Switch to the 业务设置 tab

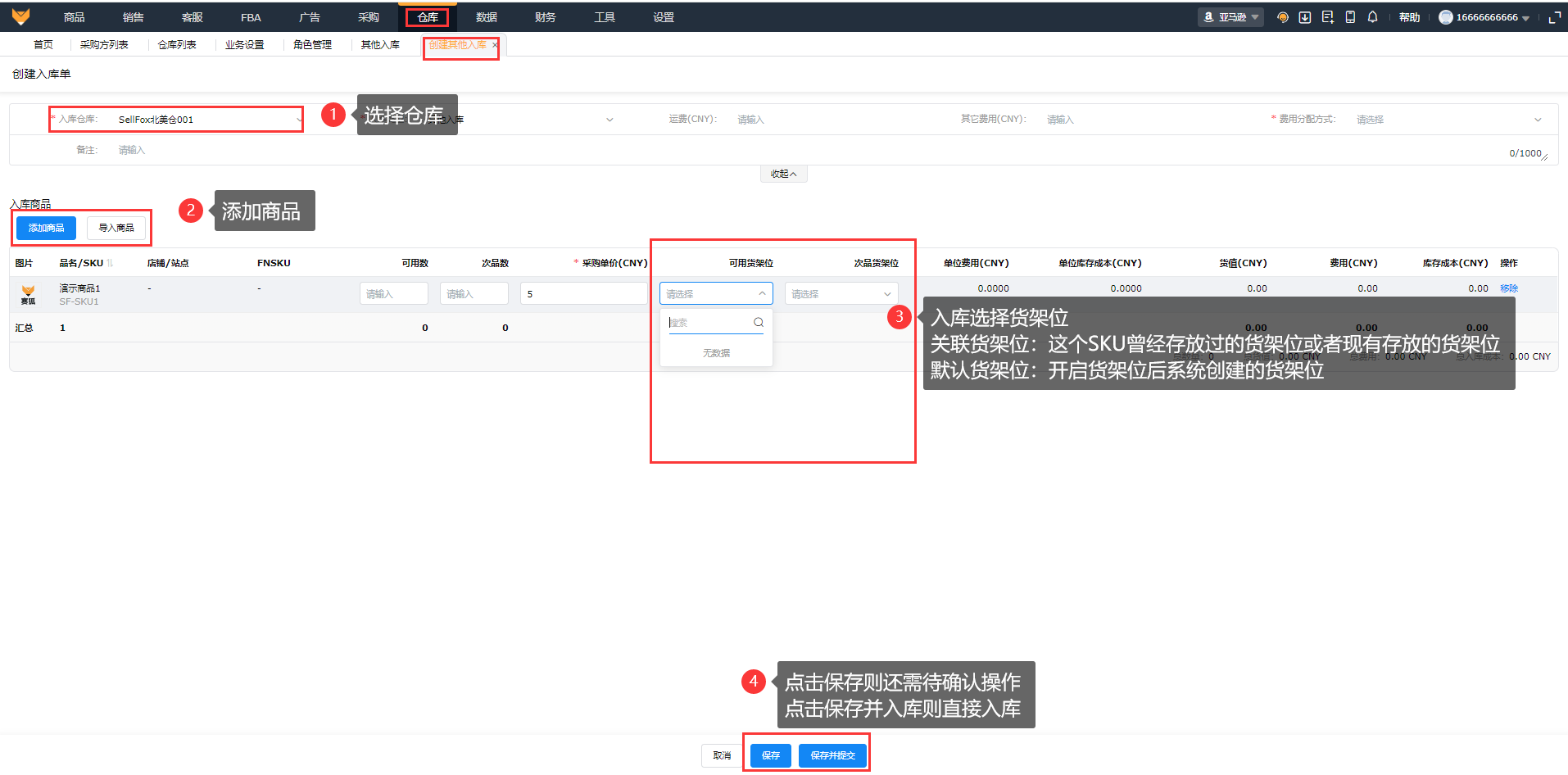coord(245,45)
